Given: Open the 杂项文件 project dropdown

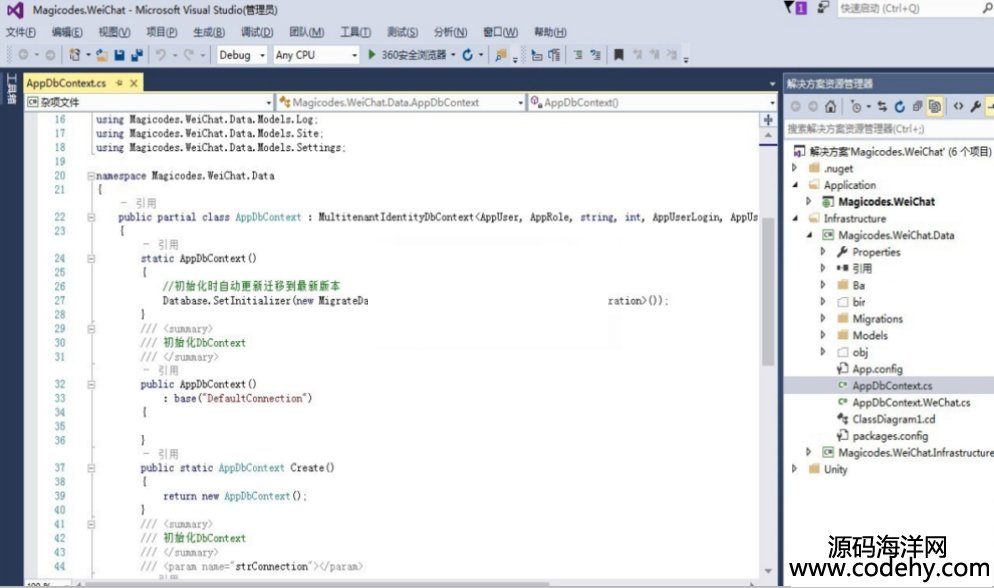Looking at the screenshot, I should 149,102.
